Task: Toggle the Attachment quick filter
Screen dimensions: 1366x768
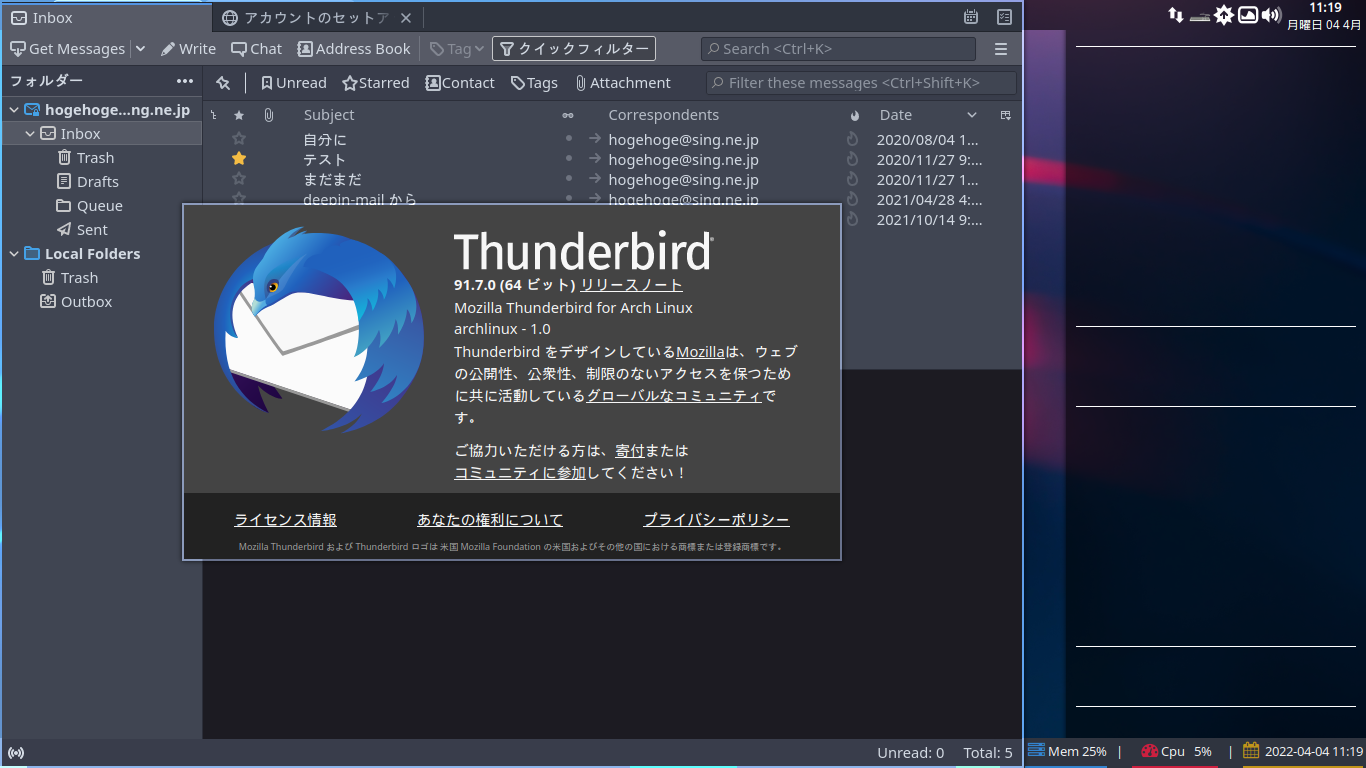Action: pos(622,83)
